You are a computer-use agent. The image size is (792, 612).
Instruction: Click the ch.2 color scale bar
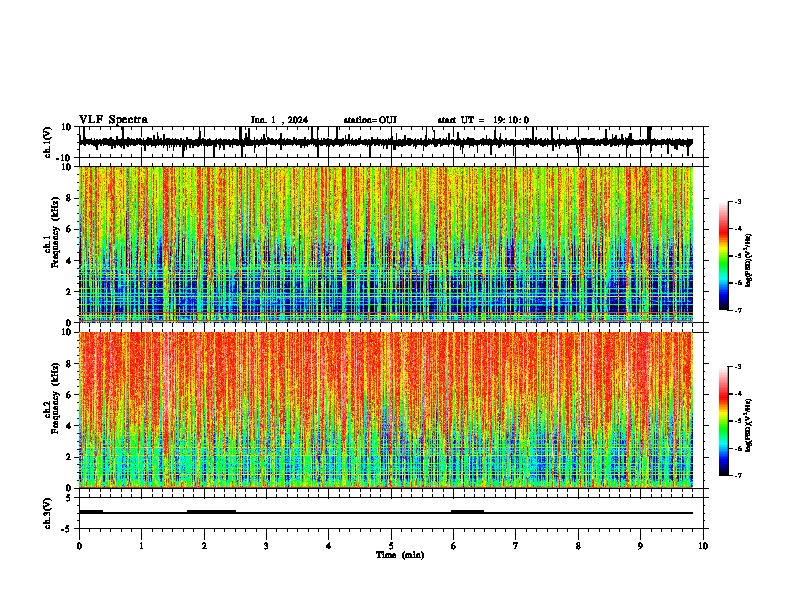coord(723,421)
